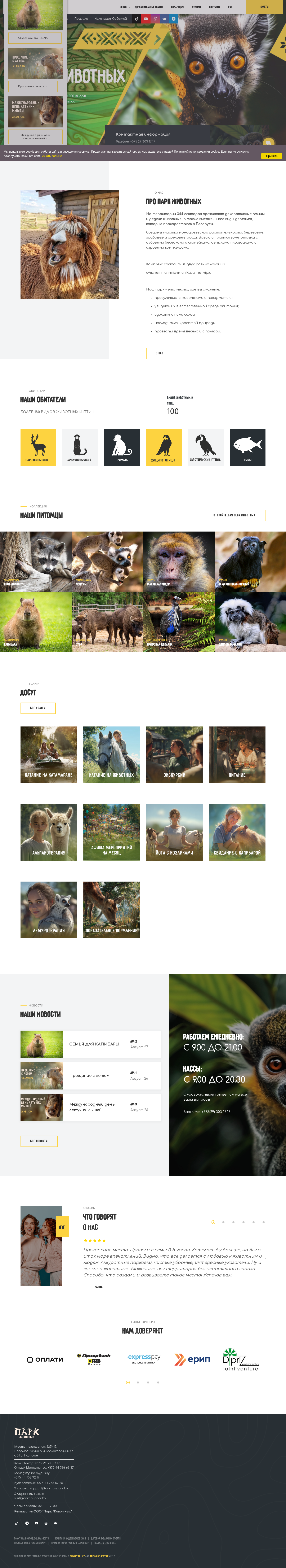Screen dimensions: 286x1568
Task: Open the VK icon in the header
Action: pos(164,19)
